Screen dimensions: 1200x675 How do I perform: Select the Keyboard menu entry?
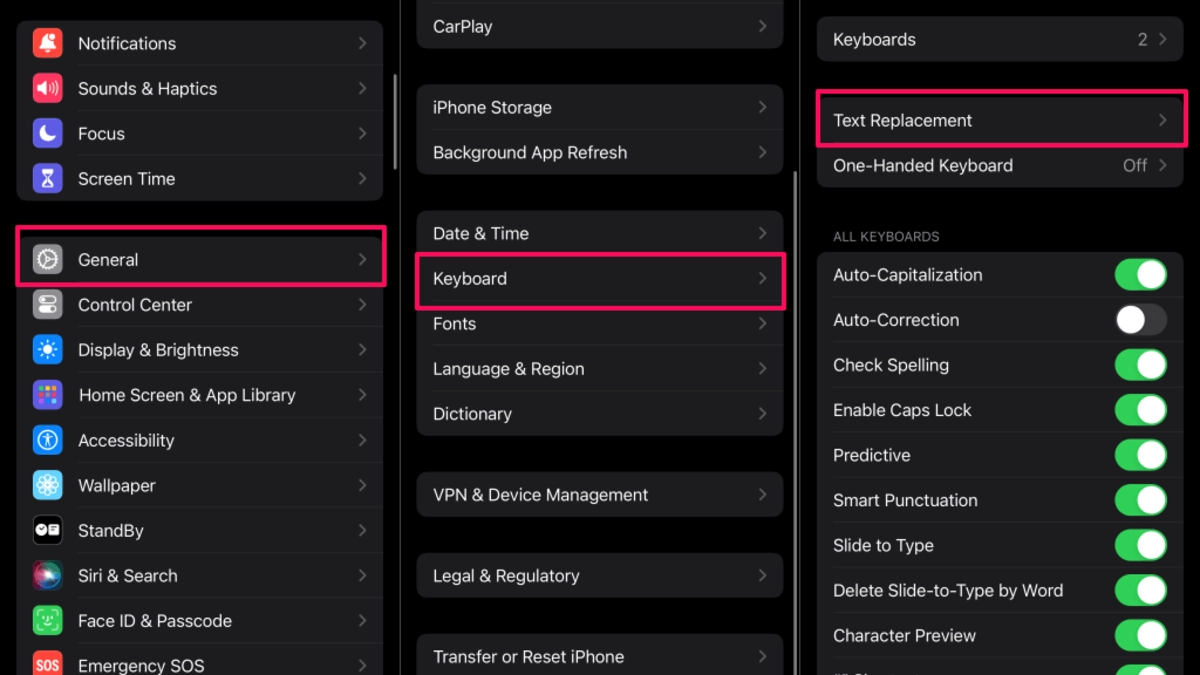[600, 278]
